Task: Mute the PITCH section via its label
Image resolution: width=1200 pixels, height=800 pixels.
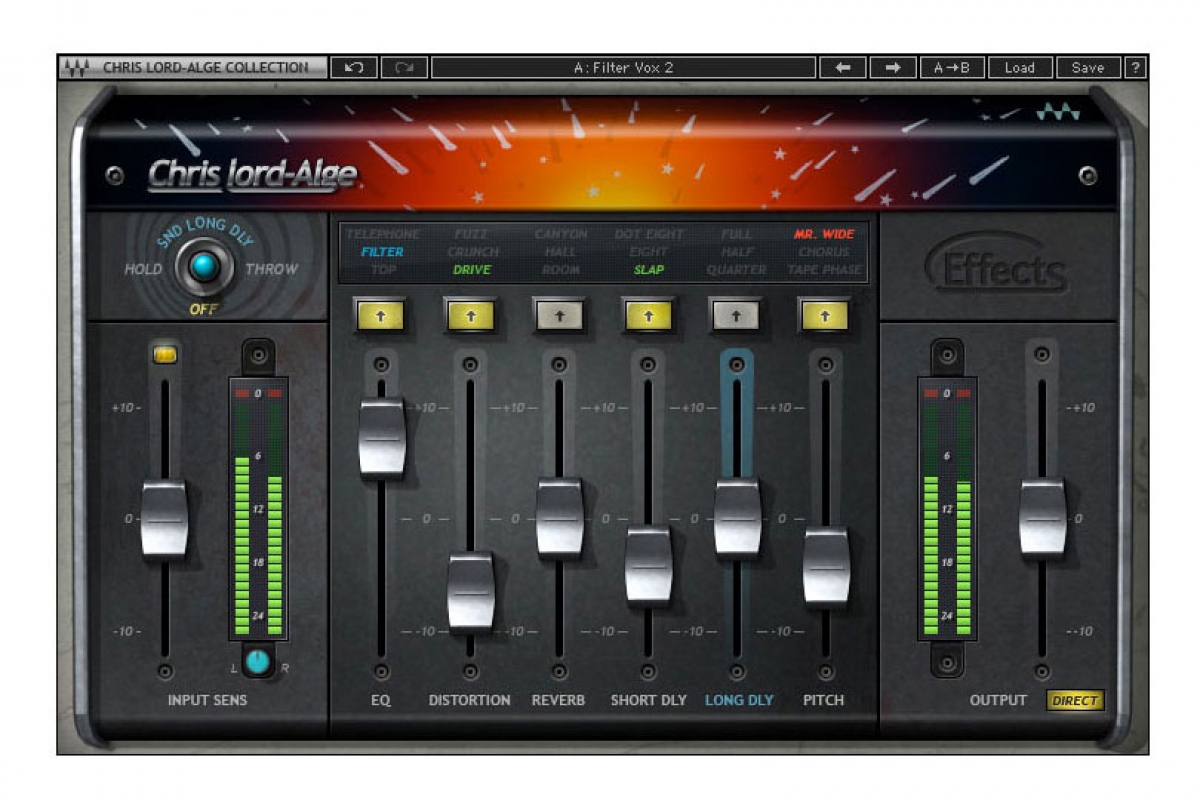Action: pyautogui.click(x=824, y=700)
